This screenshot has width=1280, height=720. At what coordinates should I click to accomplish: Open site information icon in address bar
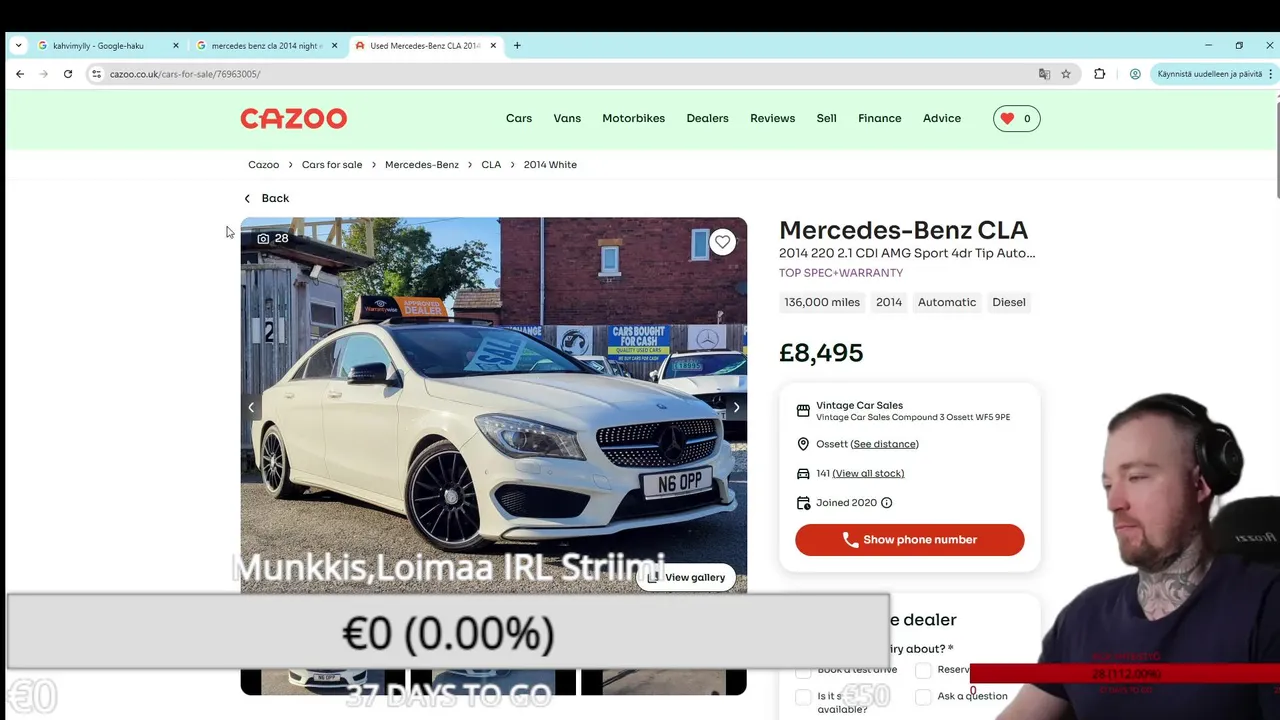click(x=96, y=74)
